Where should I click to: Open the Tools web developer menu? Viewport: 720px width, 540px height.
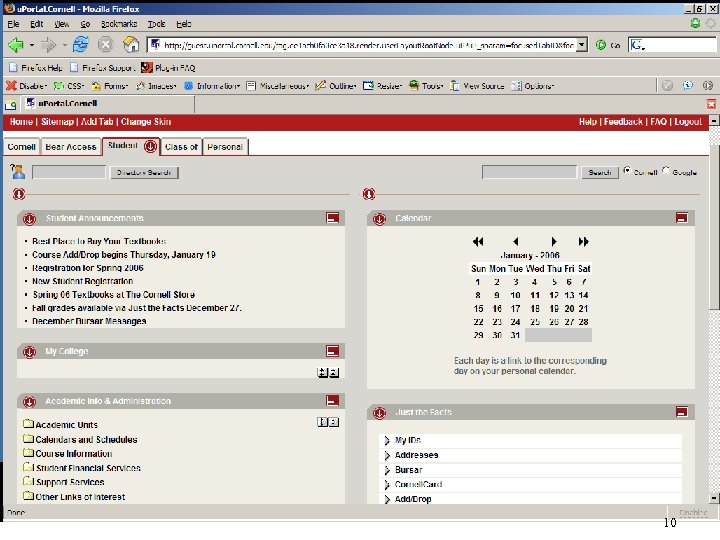(x=426, y=86)
